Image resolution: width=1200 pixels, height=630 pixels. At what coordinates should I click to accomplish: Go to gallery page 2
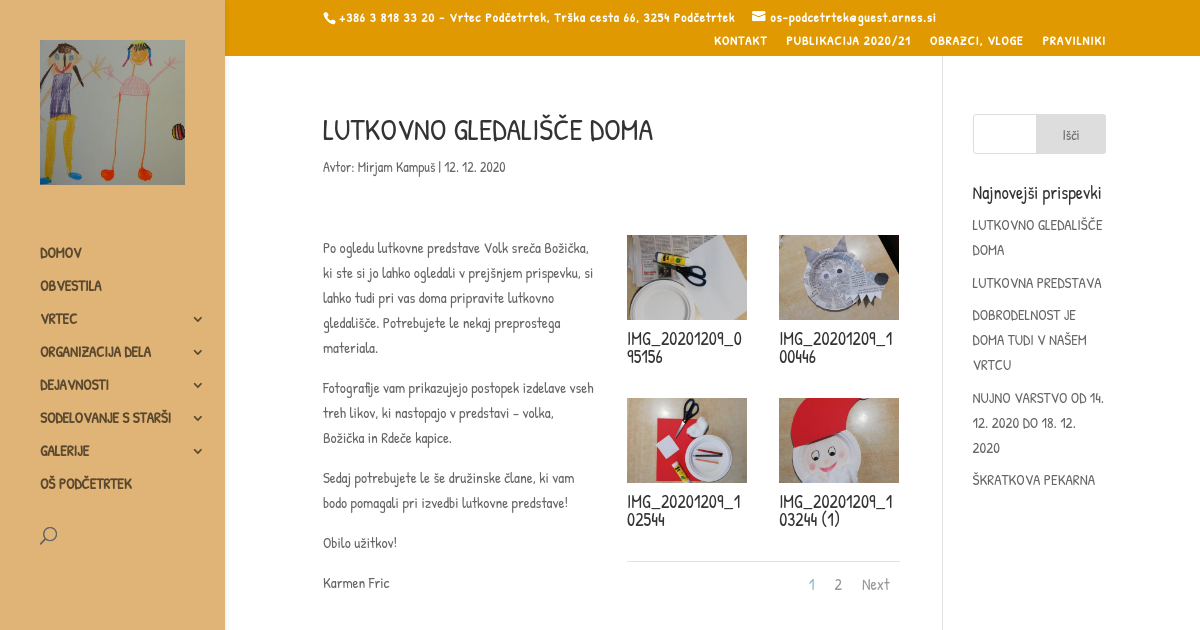pos(838,585)
